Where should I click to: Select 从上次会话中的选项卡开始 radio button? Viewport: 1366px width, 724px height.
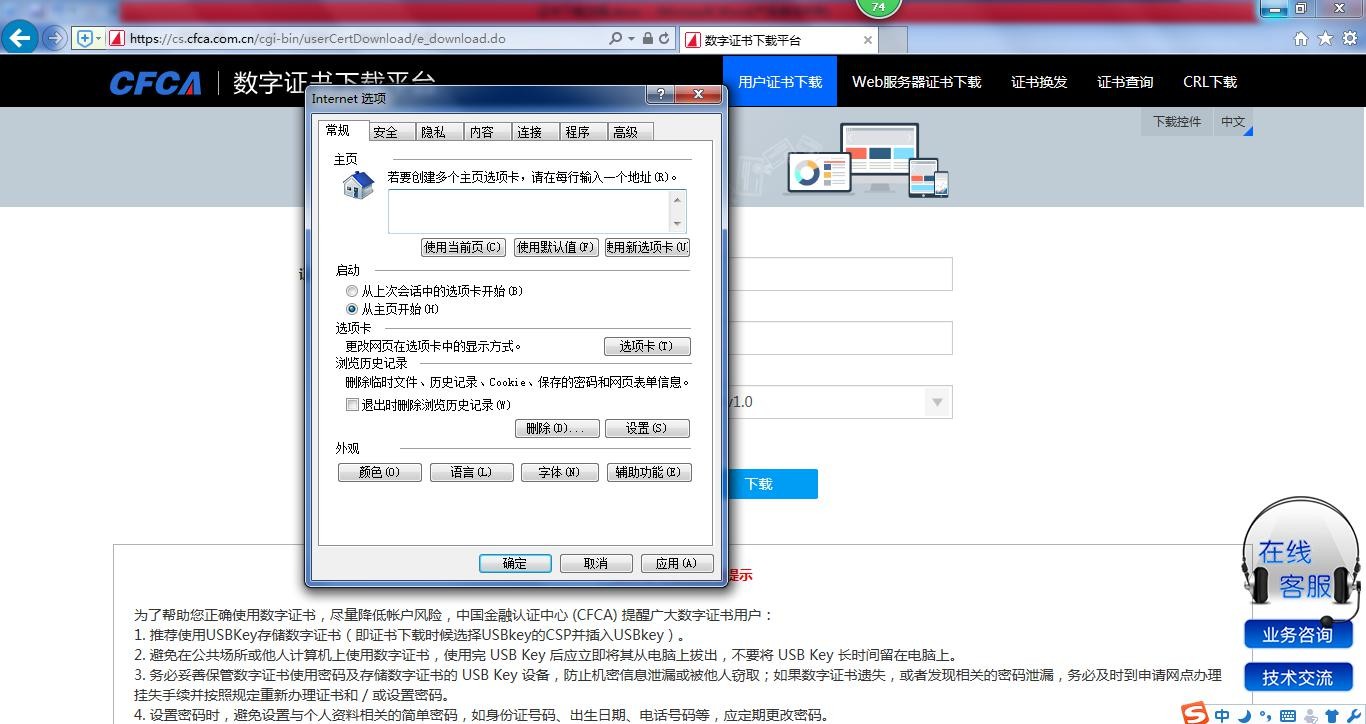352,291
